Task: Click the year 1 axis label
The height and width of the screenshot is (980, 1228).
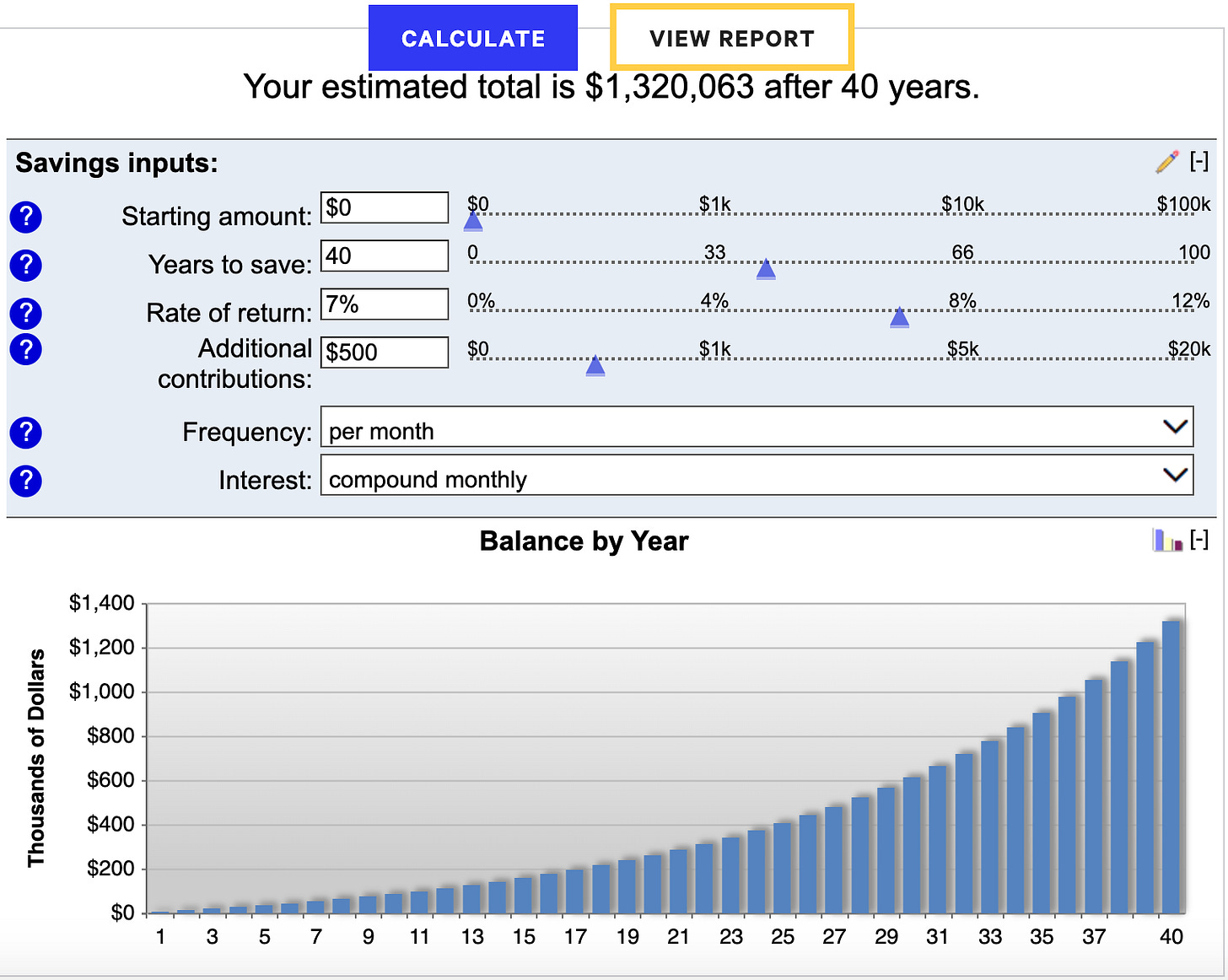Action: 160,936
